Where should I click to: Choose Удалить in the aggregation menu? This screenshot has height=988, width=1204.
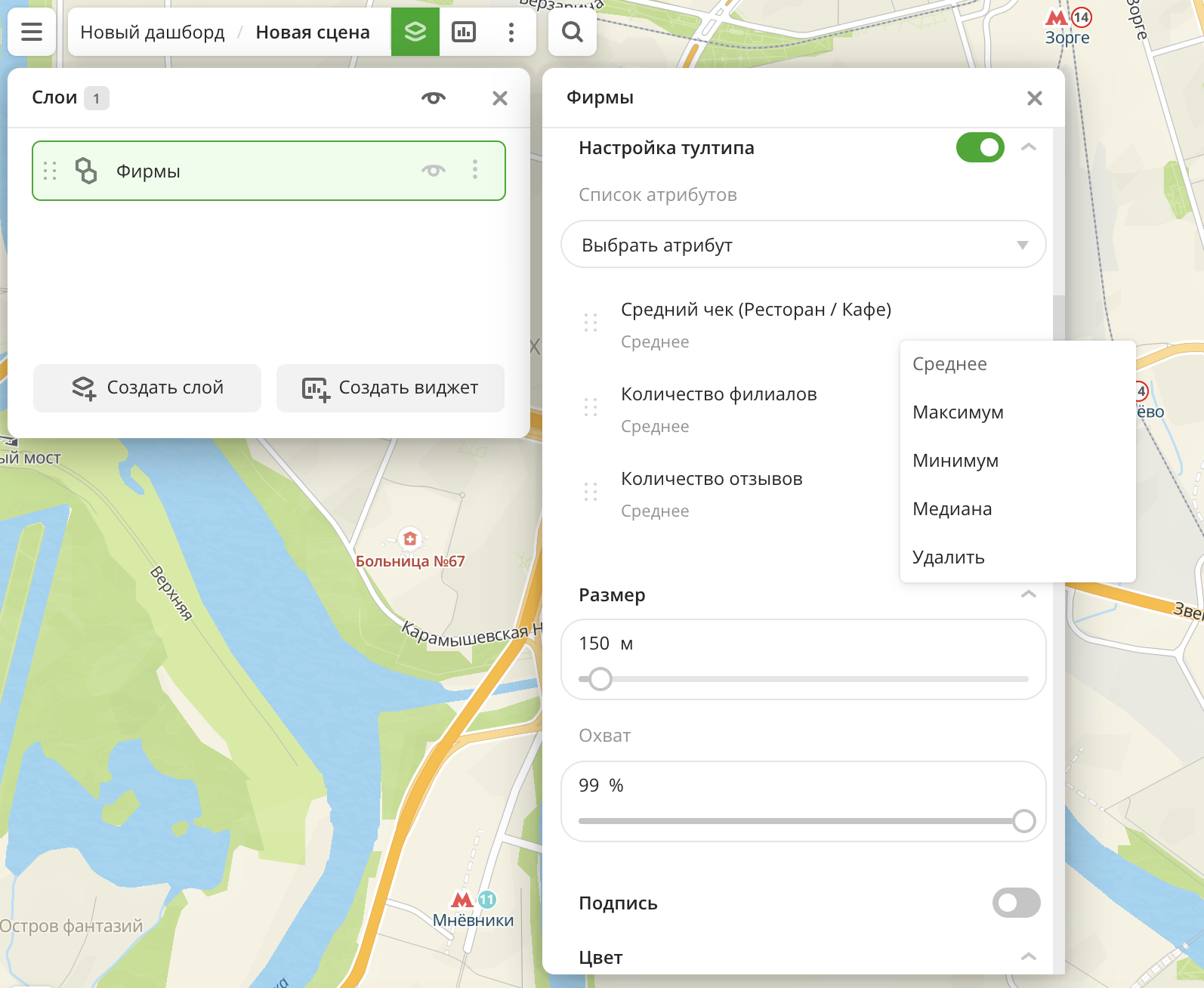point(948,557)
